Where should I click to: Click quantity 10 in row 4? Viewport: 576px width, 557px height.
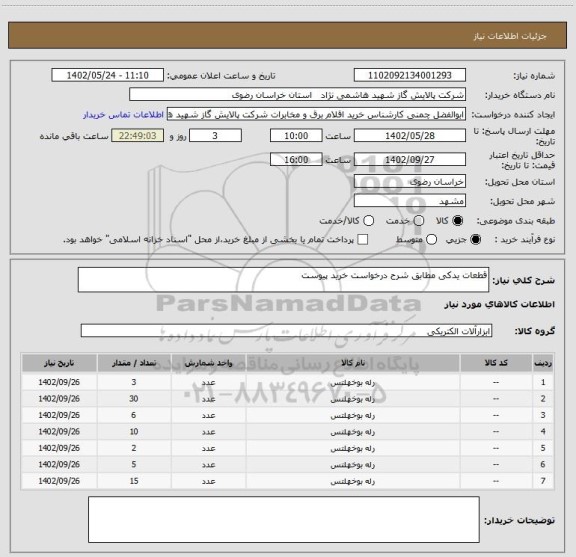134,431
